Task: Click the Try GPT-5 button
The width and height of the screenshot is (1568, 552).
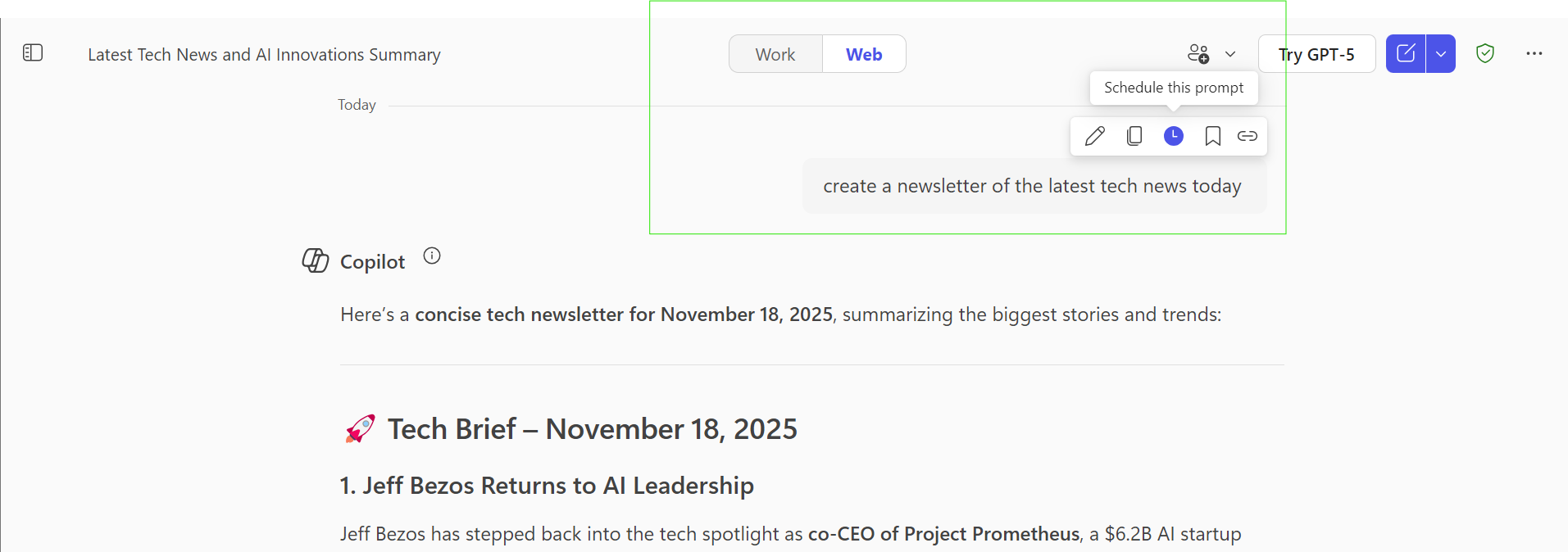Action: tap(1316, 54)
